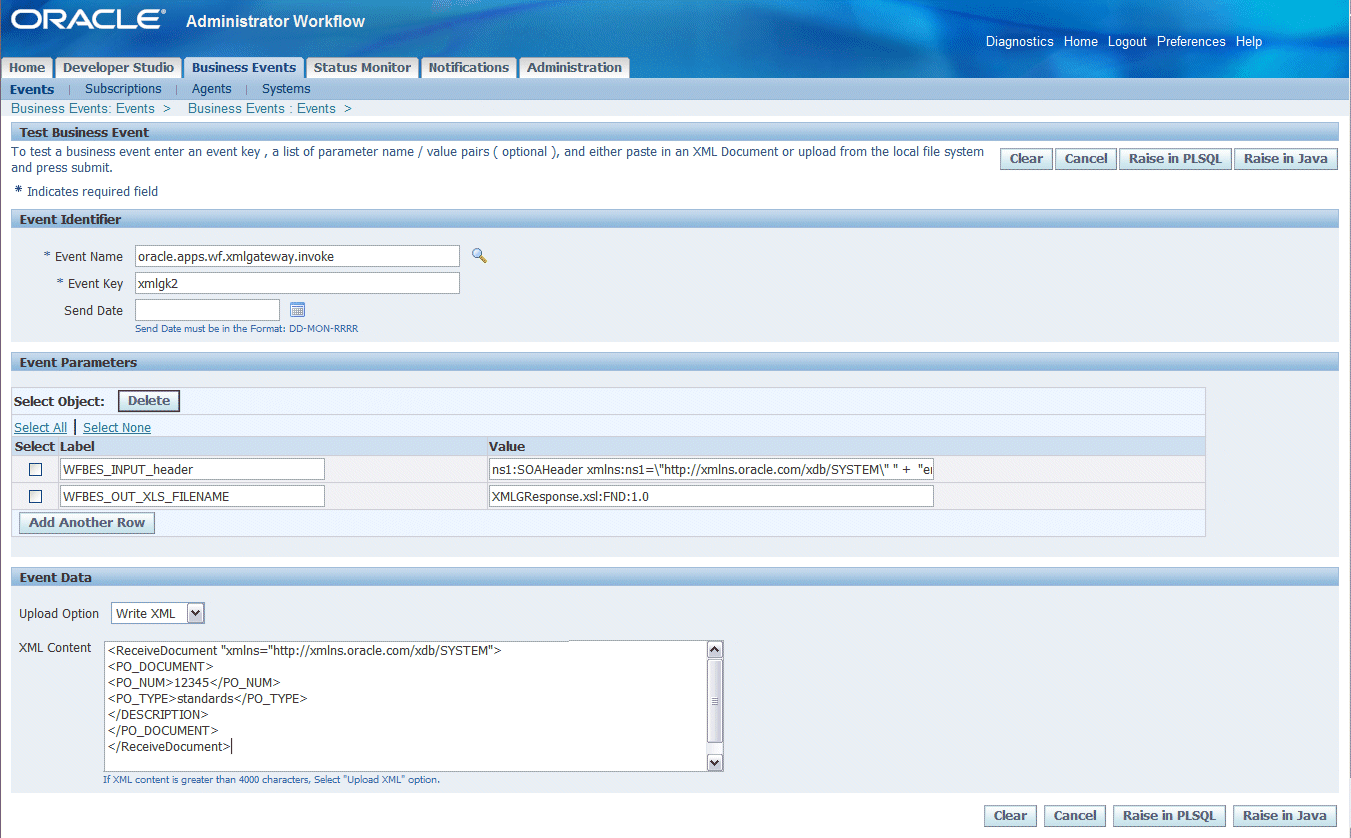
Task: Click the XML Content scrollbar up arrow
Action: 715,650
